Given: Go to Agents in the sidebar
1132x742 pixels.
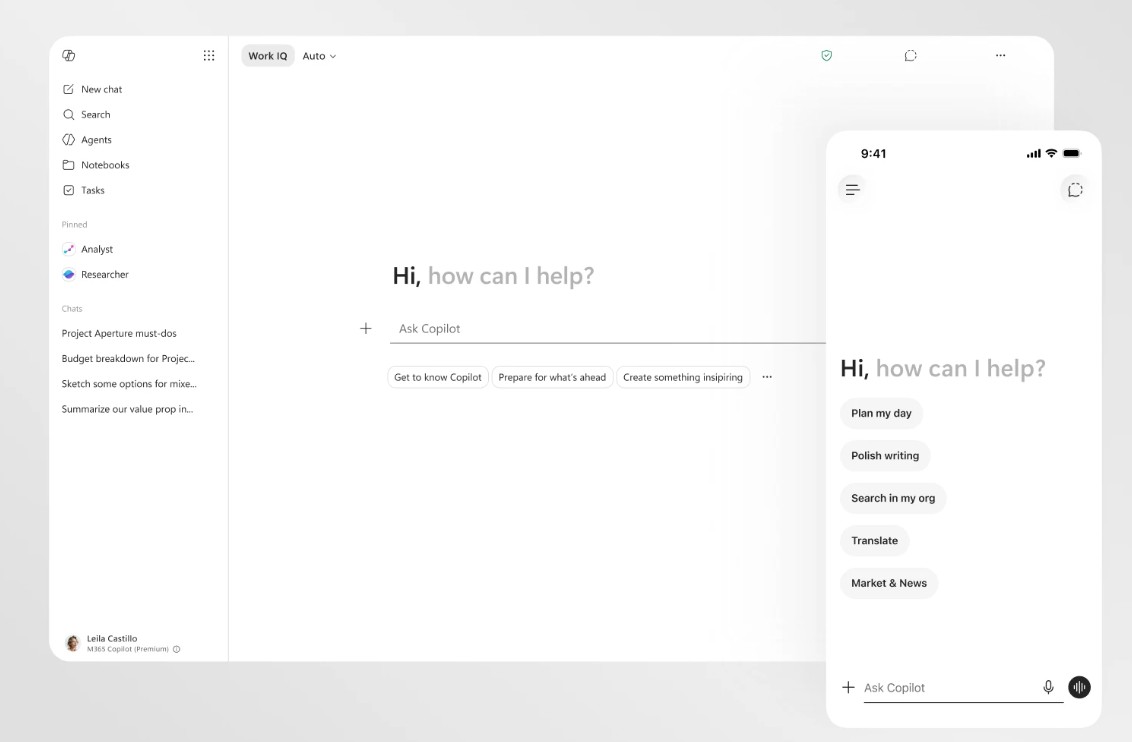Looking at the screenshot, I should pos(96,140).
